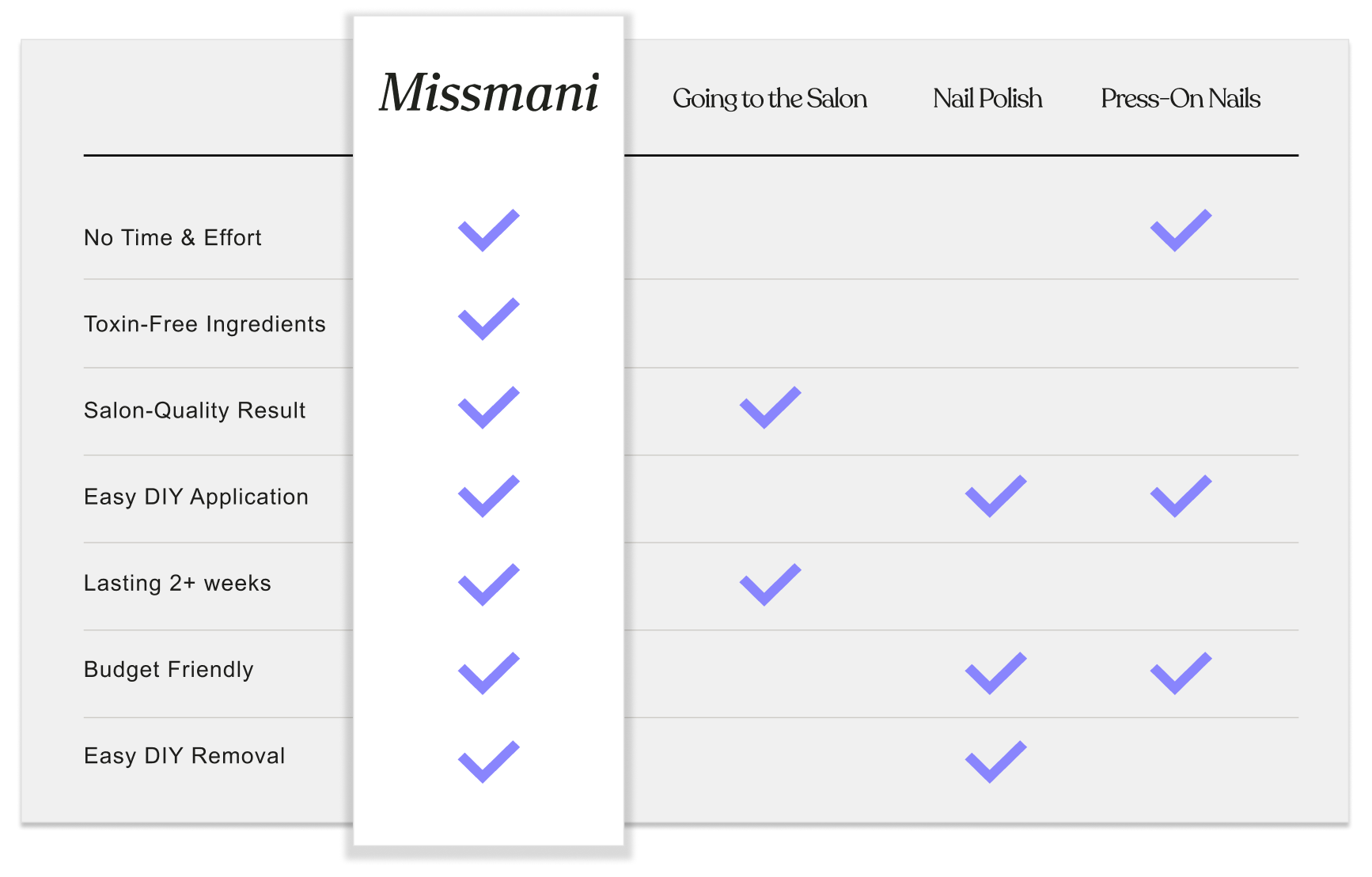This screenshot has height=877, width=1372.
Task: Click Missmani checkmark for Easy DIY Removal
Action: 488,762
